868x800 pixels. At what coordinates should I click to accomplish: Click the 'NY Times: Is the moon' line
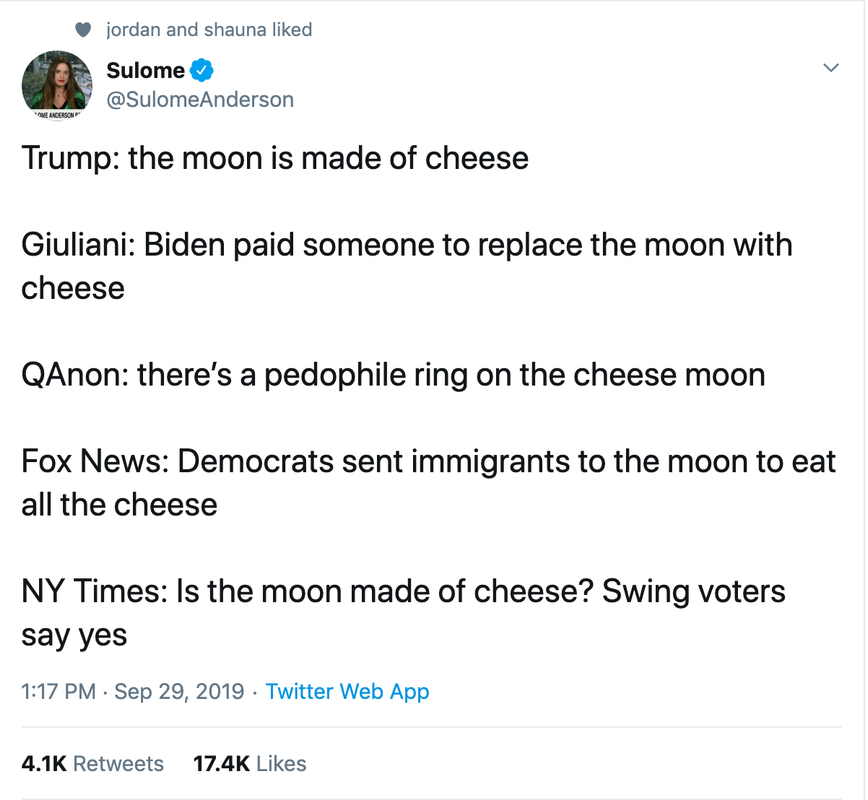click(403, 591)
